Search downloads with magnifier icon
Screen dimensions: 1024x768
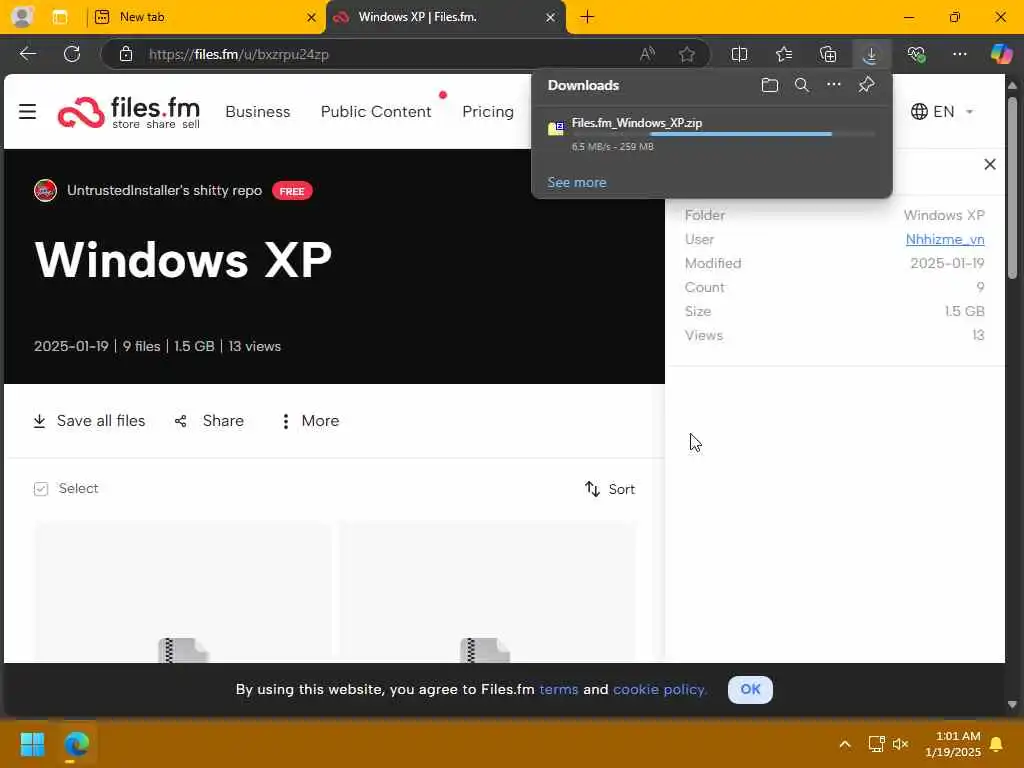(x=801, y=85)
